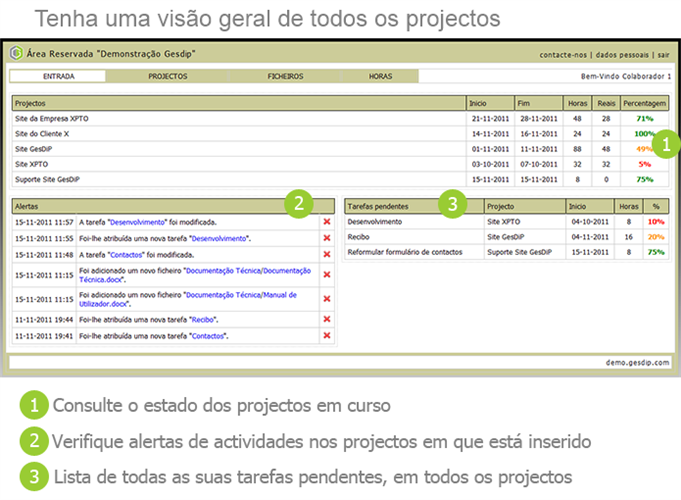
Task: Log out using the sair link
Action: tap(663, 54)
